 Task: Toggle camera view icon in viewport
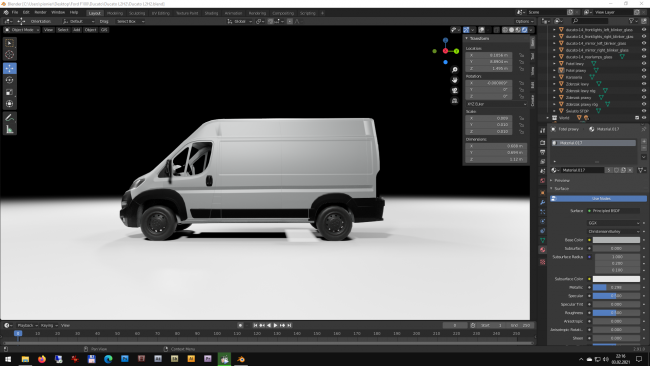click(455, 90)
